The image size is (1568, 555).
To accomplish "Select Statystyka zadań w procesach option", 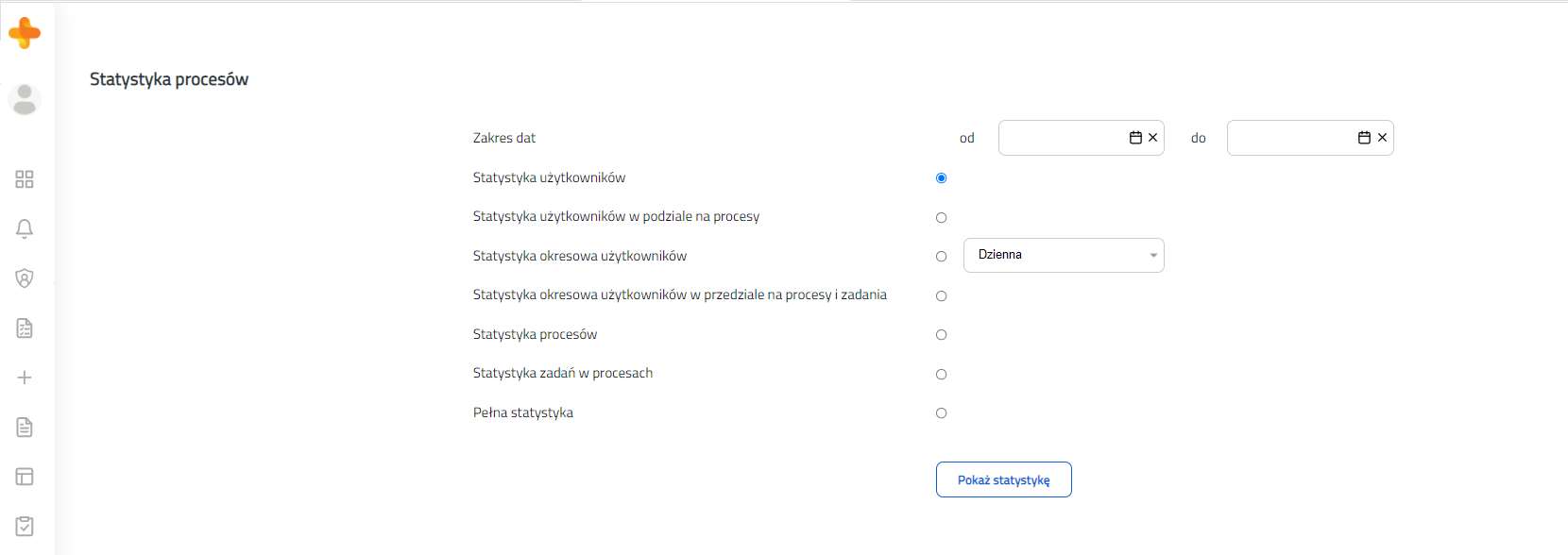I will pyautogui.click(x=941, y=375).
